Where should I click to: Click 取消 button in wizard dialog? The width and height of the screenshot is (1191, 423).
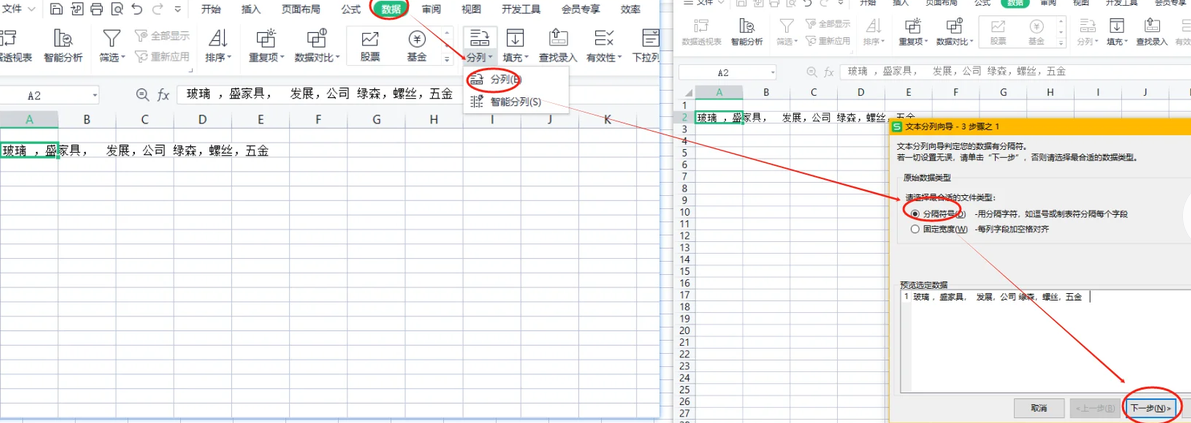point(1039,409)
